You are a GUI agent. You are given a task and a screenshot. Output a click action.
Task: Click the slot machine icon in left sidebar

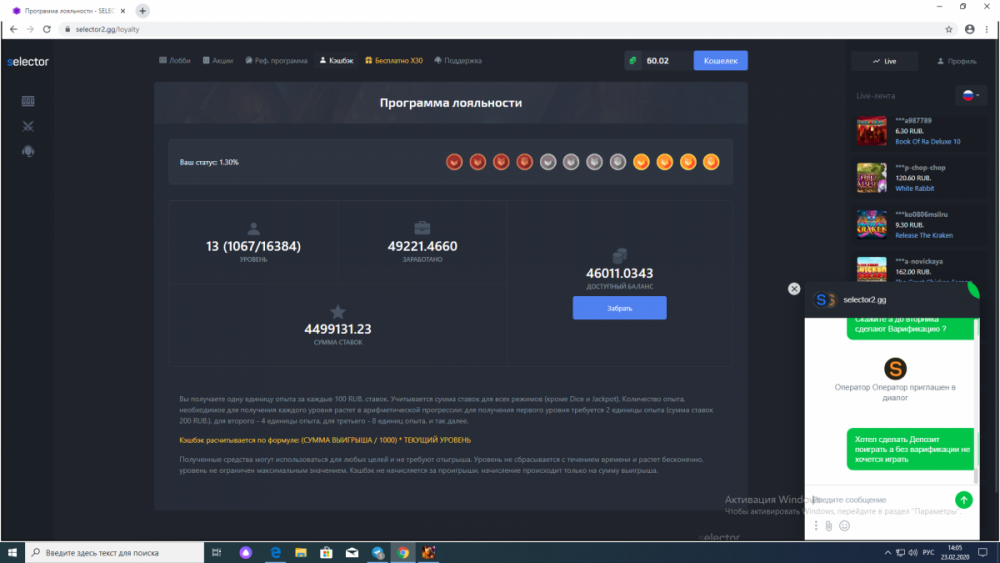(x=28, y=101)
